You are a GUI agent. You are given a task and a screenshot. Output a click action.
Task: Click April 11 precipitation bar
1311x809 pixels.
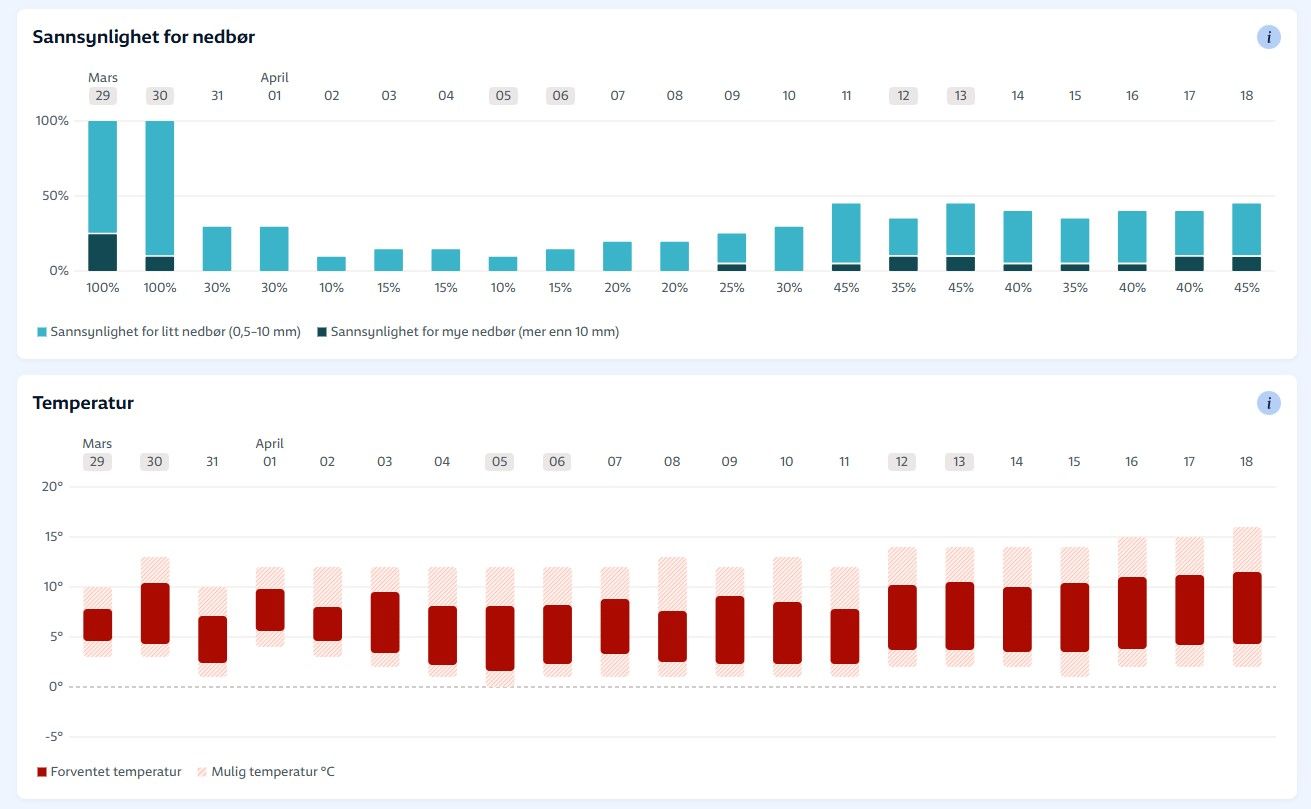click(846, 235)
